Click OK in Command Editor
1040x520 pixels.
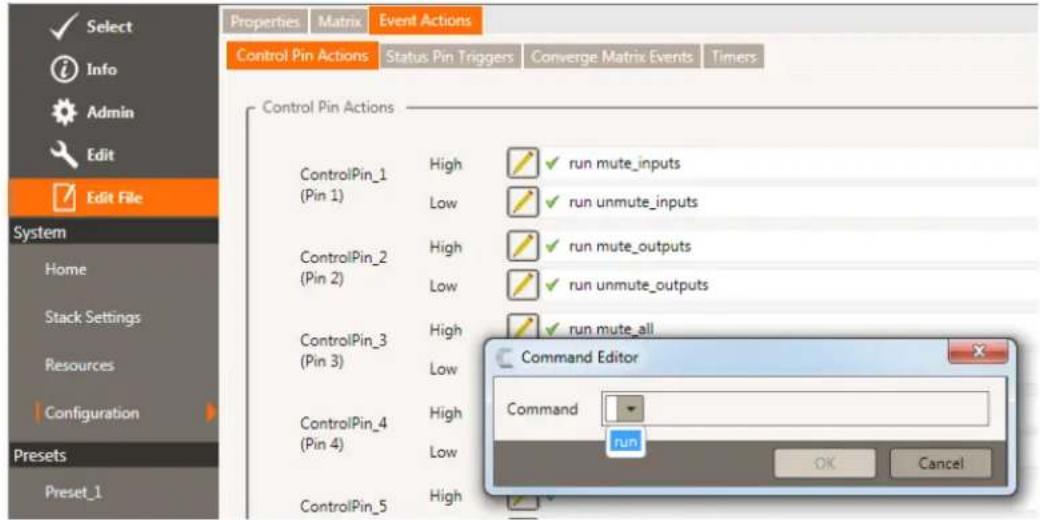pos(824,464)
